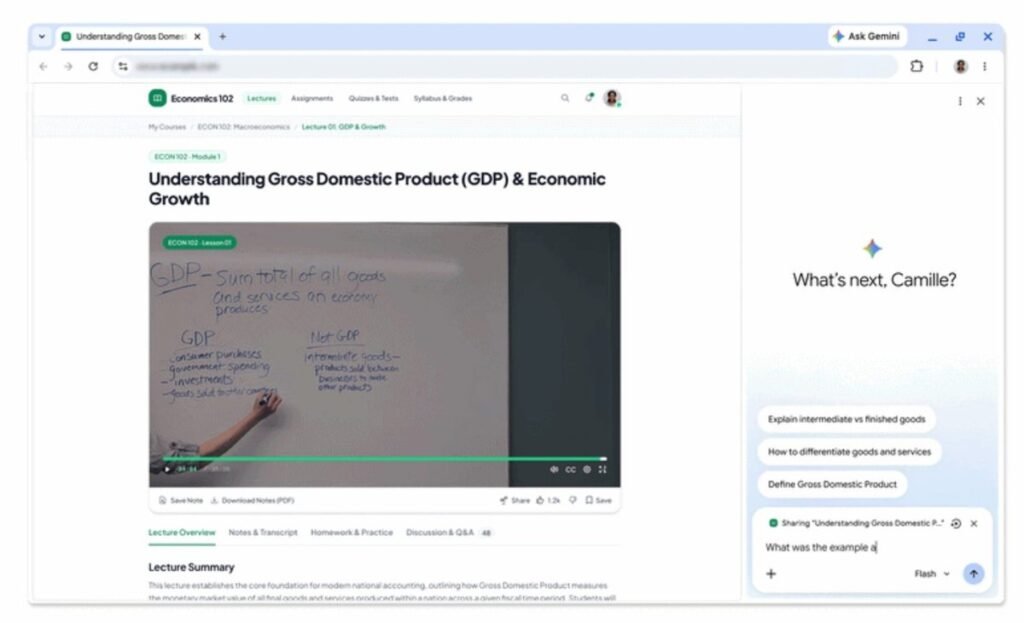View site information icon in address bar
The width and height of the screenshot is (1024, 623).
(x=123, y=67)
